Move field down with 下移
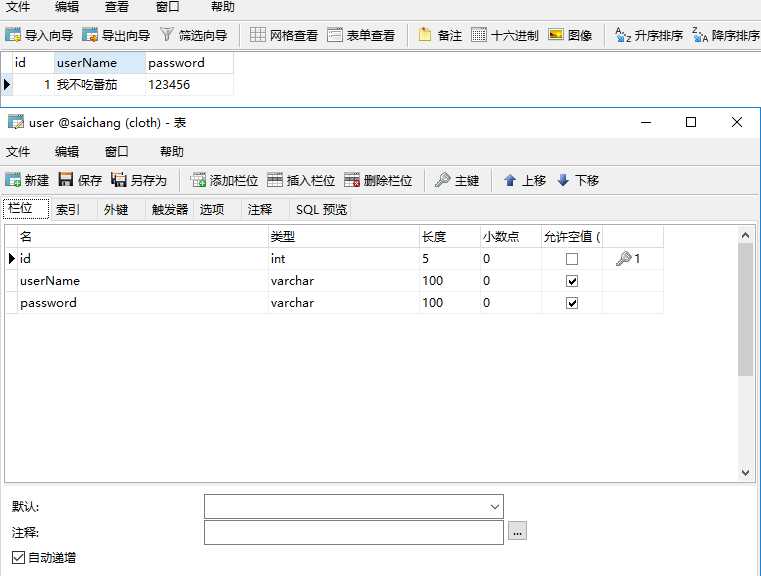 [578, 180]
